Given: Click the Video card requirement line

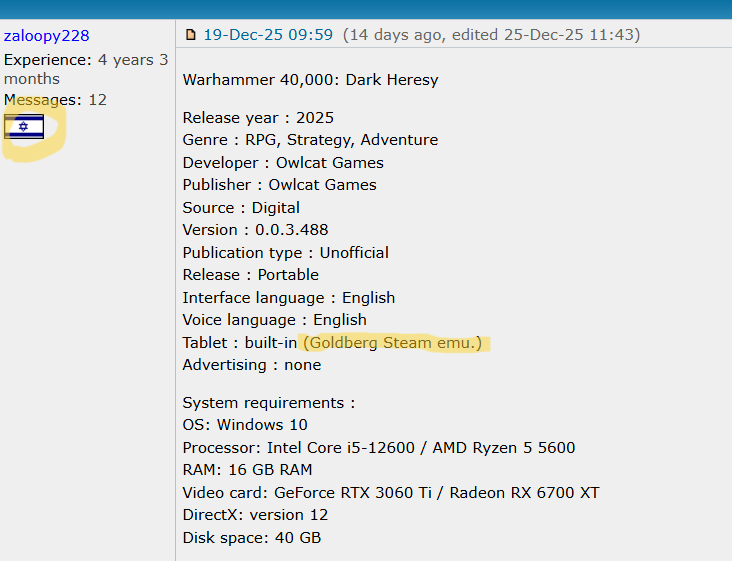Looking at the screenshot, I should coord(391,493).
